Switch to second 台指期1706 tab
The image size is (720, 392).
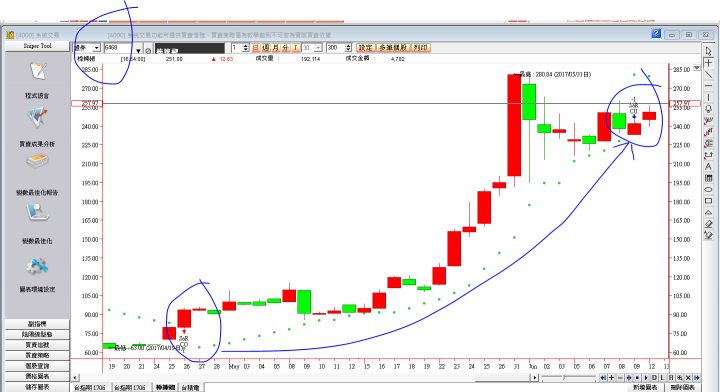coord(130,388)
